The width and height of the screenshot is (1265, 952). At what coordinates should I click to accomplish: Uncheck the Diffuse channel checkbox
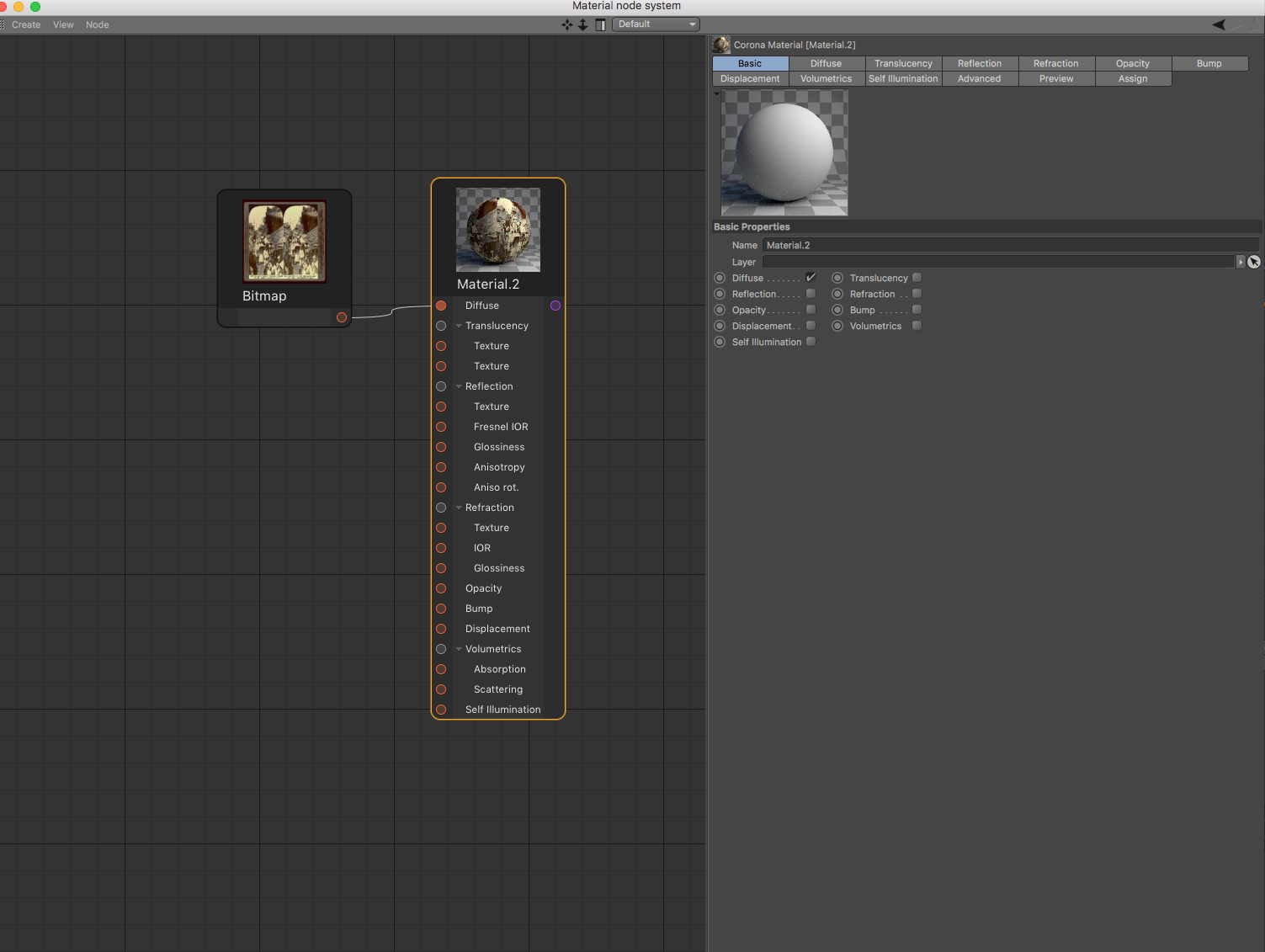click(811, 278)
